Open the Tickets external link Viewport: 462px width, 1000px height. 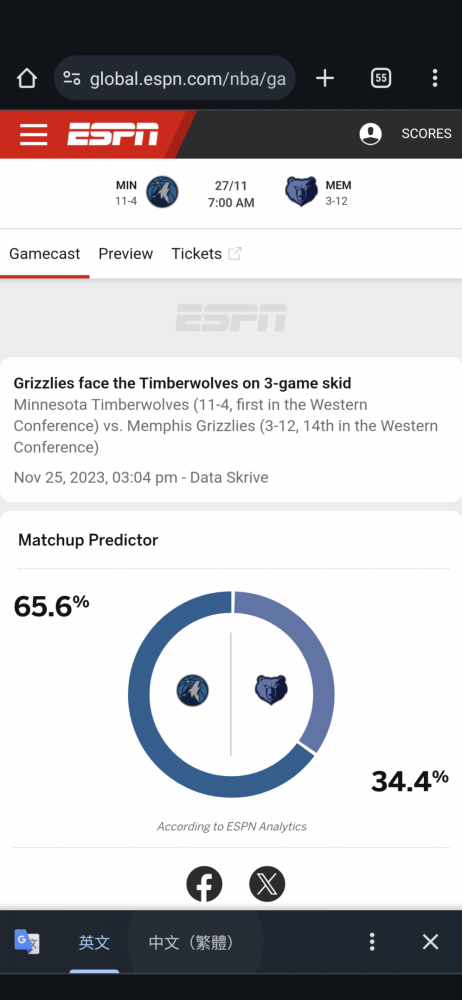(x=206, y=254)
